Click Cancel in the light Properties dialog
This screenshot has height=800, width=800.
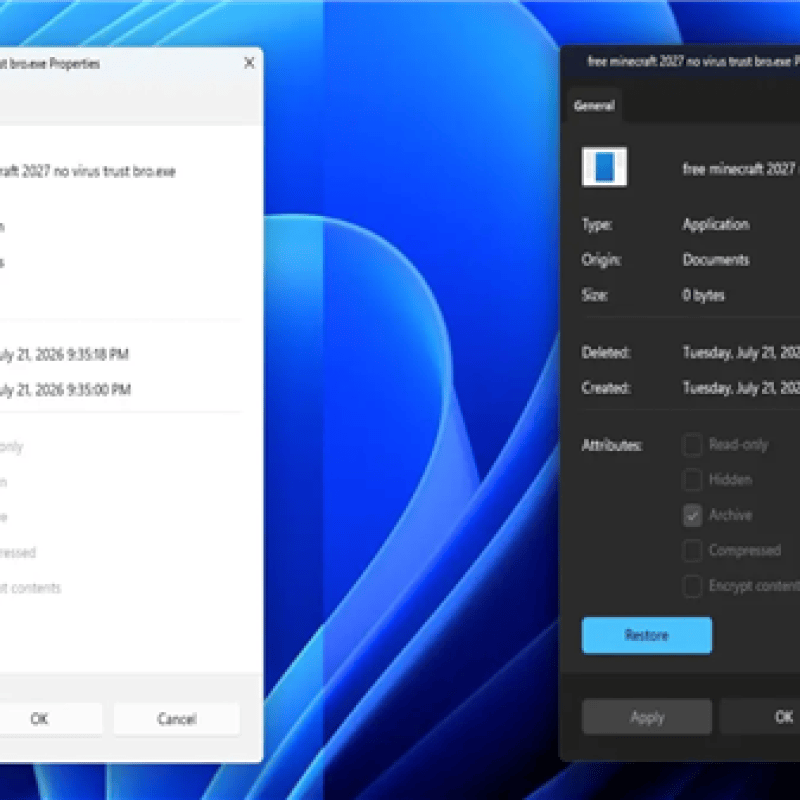tap(177, 719)
